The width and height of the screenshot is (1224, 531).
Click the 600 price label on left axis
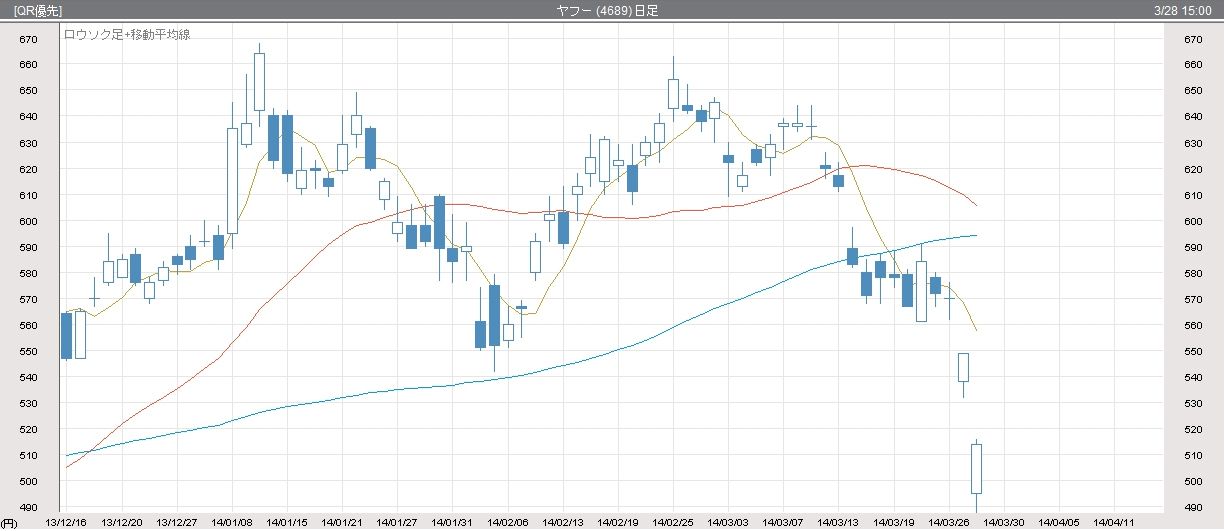pyautogui.click(x=28, y=222)
